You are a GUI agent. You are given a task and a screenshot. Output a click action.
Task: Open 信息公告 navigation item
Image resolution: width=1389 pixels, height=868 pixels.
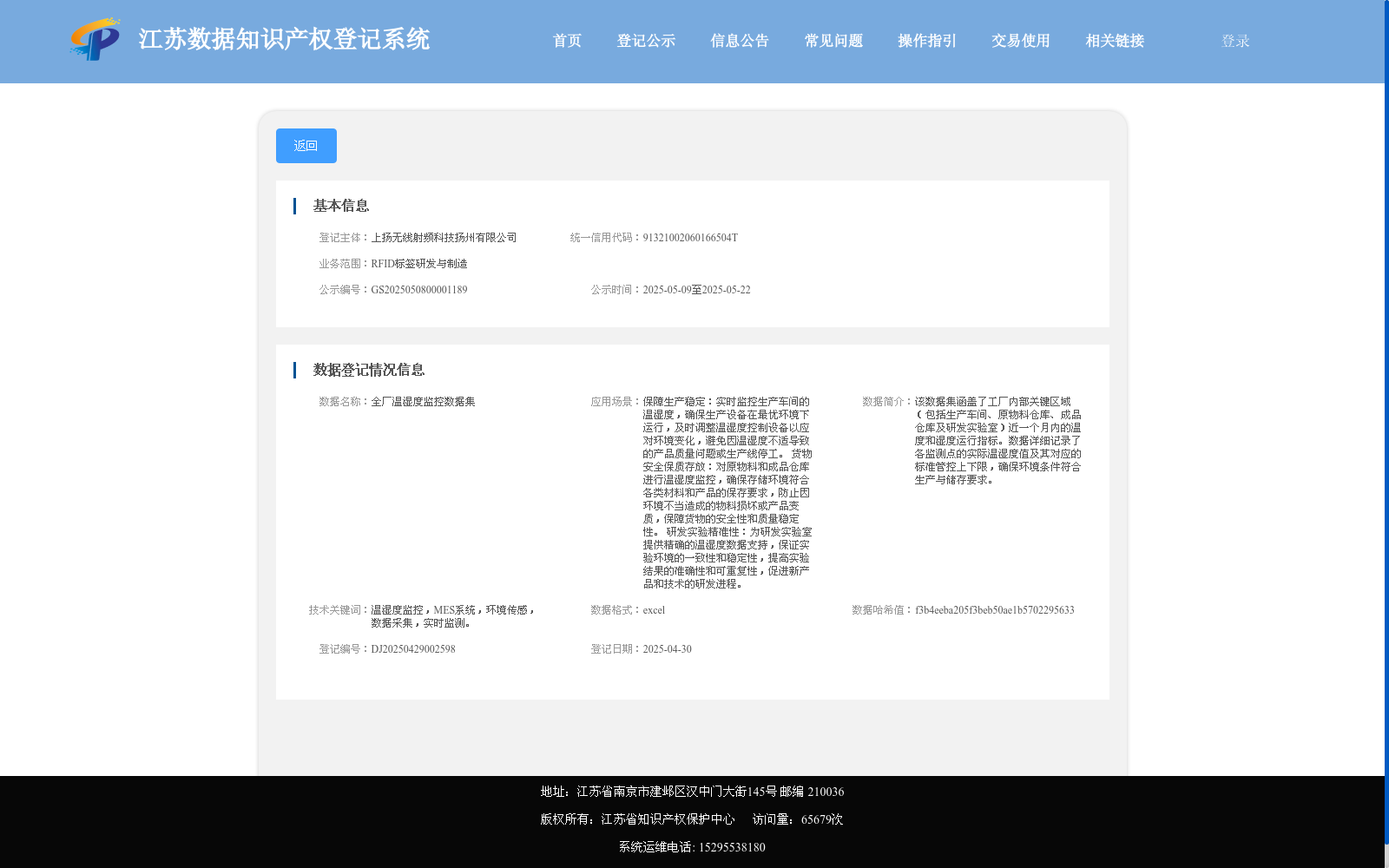(x=740, y=41)
